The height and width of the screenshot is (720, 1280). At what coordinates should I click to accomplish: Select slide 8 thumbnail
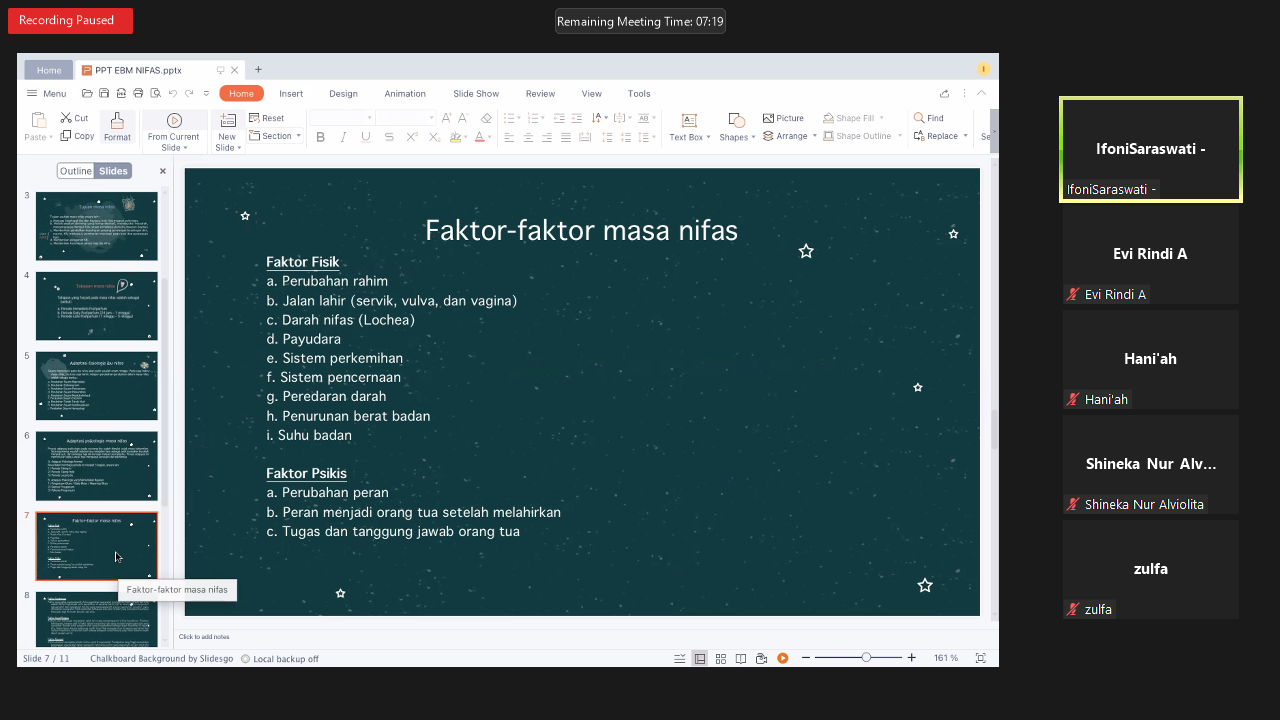click(x=97, y=620)
